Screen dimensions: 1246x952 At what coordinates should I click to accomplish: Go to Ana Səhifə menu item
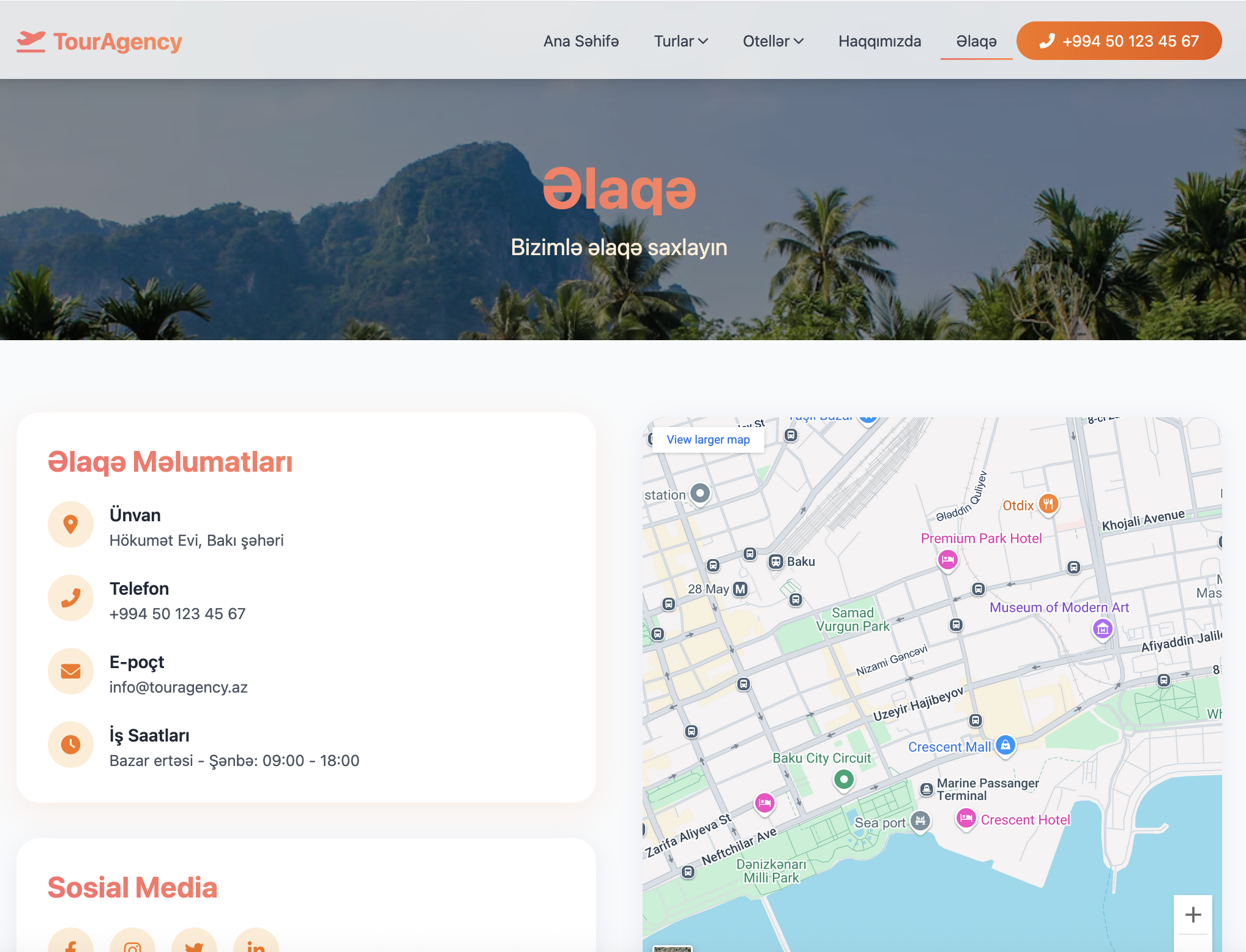(581, 41)
